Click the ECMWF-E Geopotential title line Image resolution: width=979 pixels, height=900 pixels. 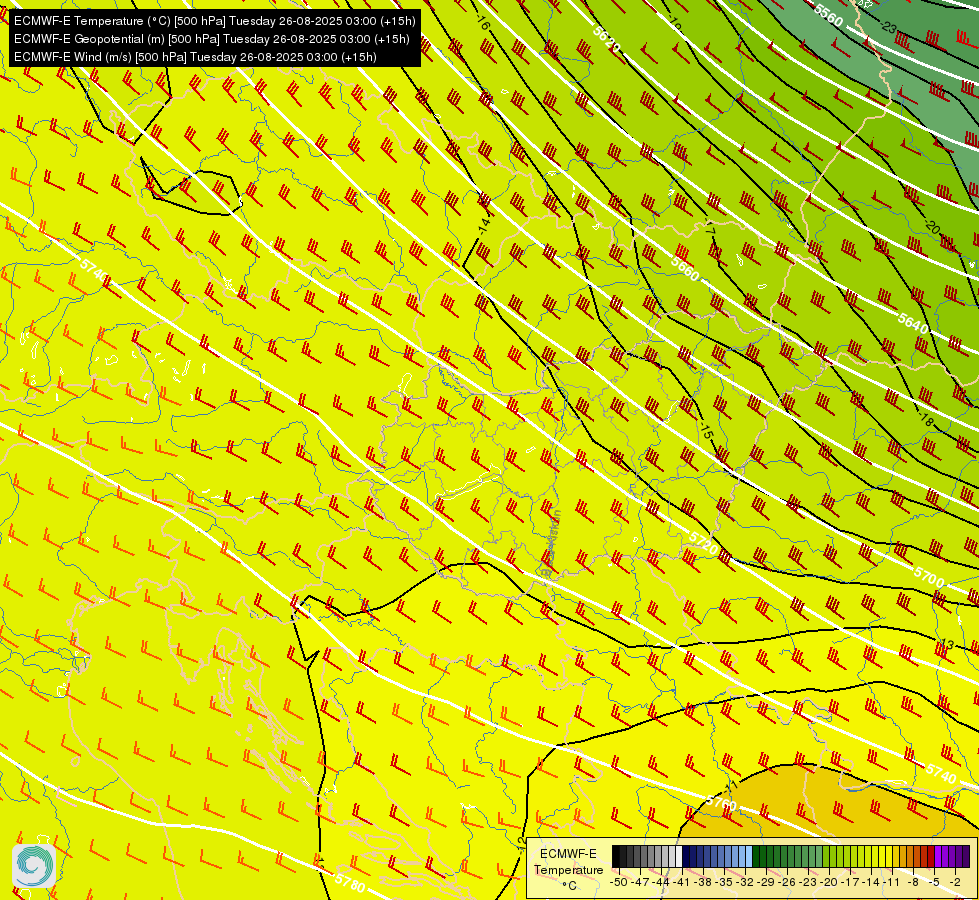[x=212, y=39]
